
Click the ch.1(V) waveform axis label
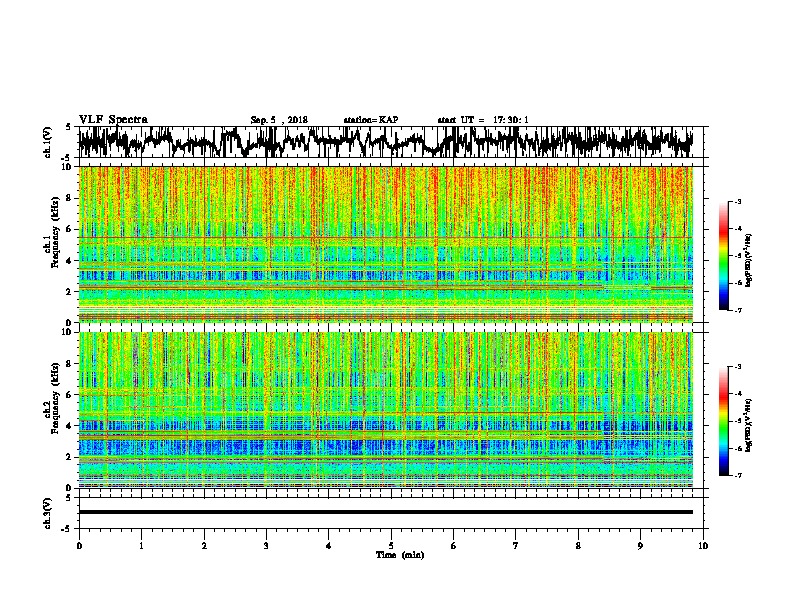(x=48, y=142)
